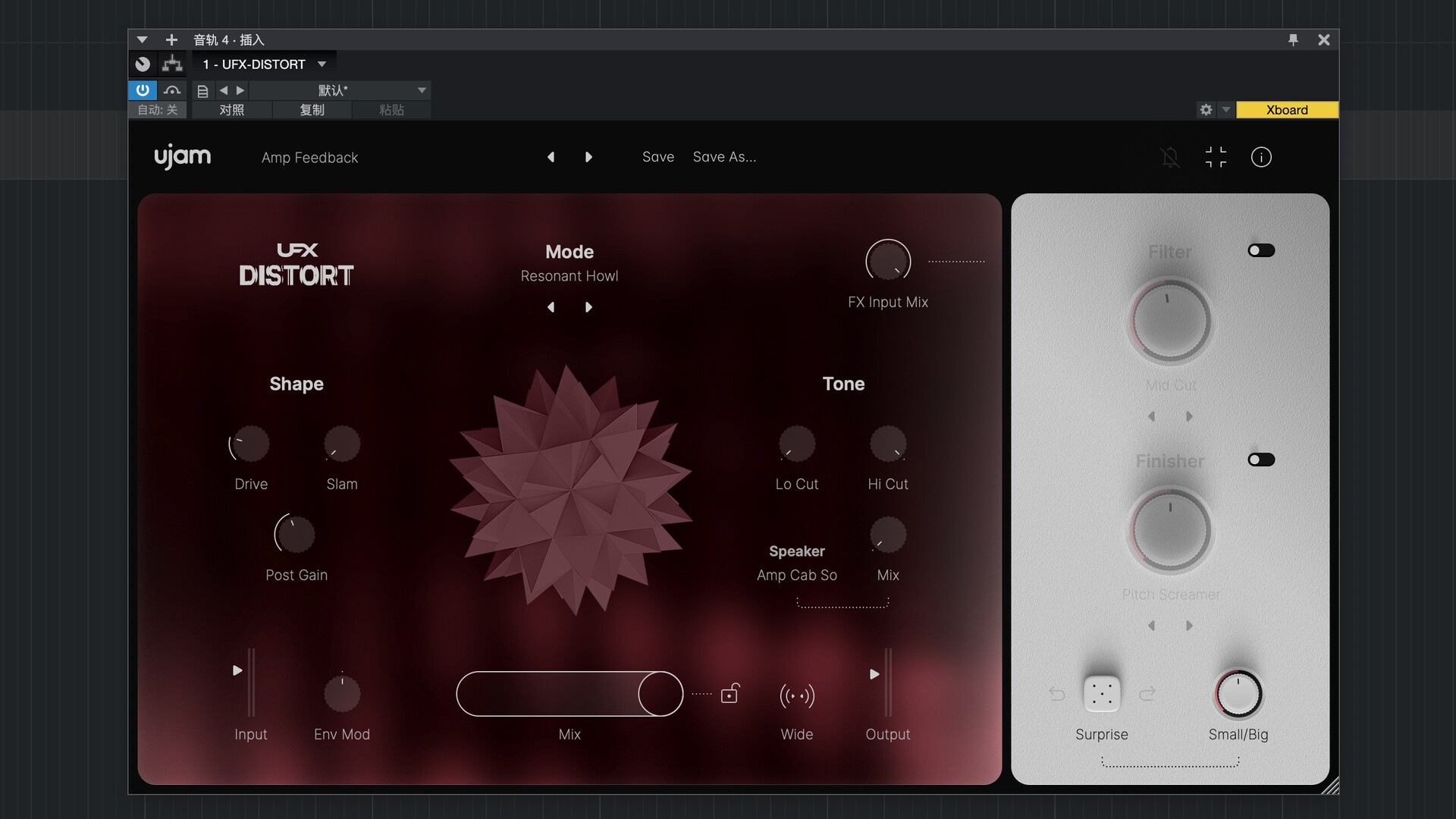Click Save As... to save a new preset
This screenshot has width=1456, height=819.
point(723,157)
